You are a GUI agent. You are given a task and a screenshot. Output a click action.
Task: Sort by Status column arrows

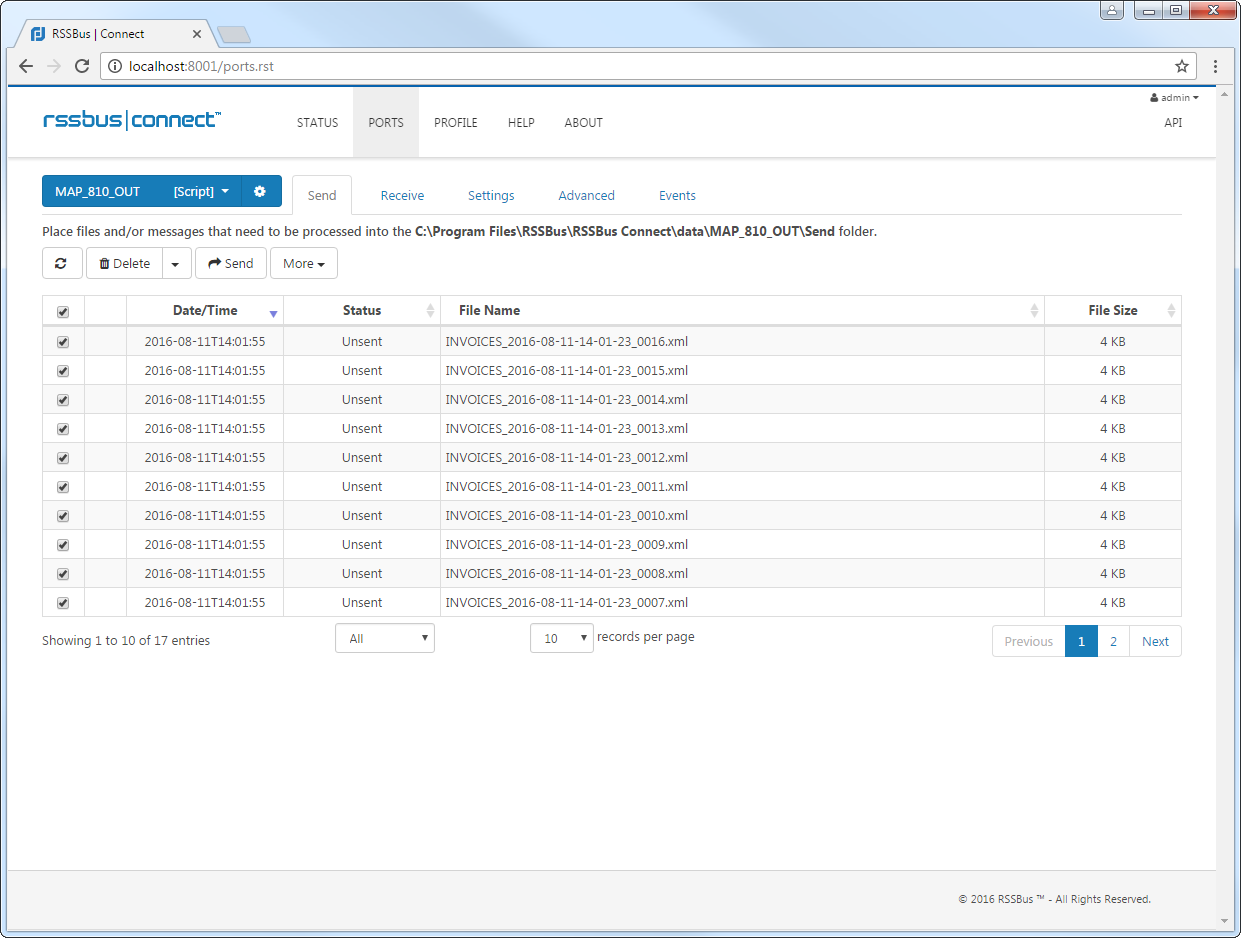pyautogui.click(x=431, y=311)
